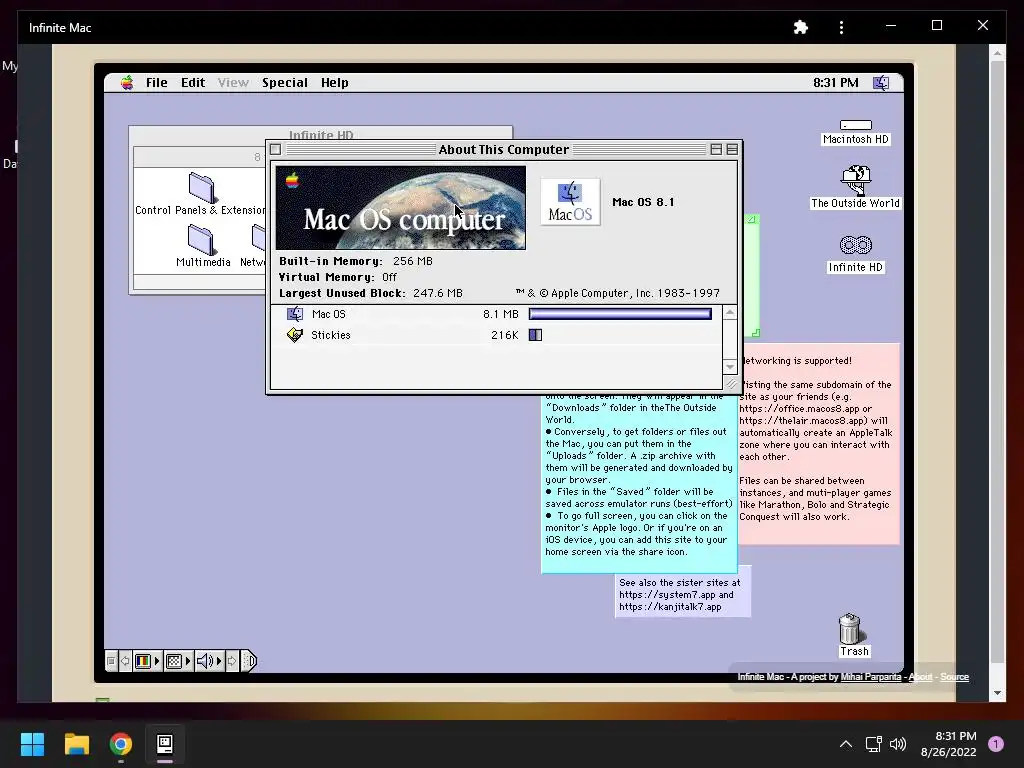The height and width of the screenshot is (768, 1024).
Task: Open the File menu
Action: [x=157, y=82]
